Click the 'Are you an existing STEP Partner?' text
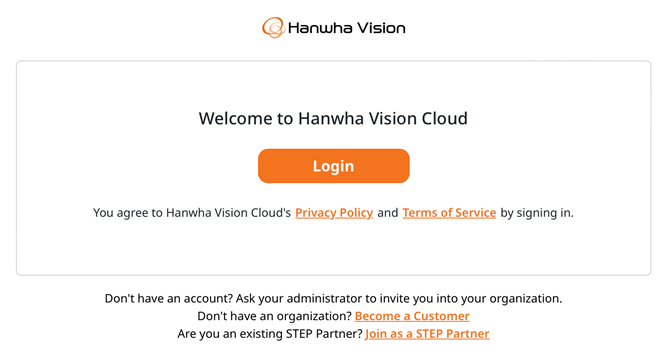 coord(270,334)
